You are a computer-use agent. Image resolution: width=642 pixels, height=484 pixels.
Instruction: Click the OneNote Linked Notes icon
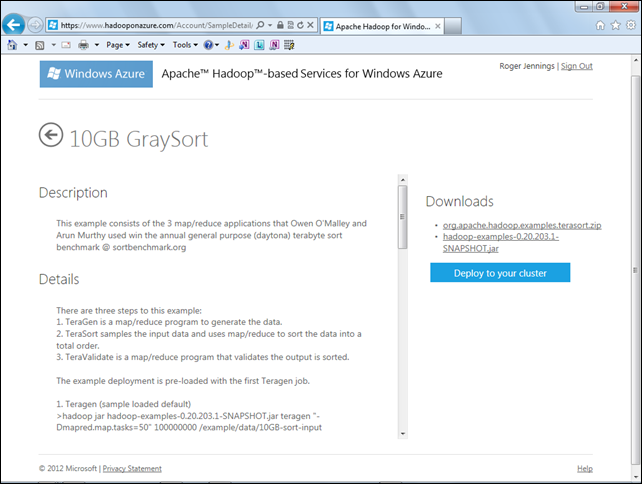274,45
